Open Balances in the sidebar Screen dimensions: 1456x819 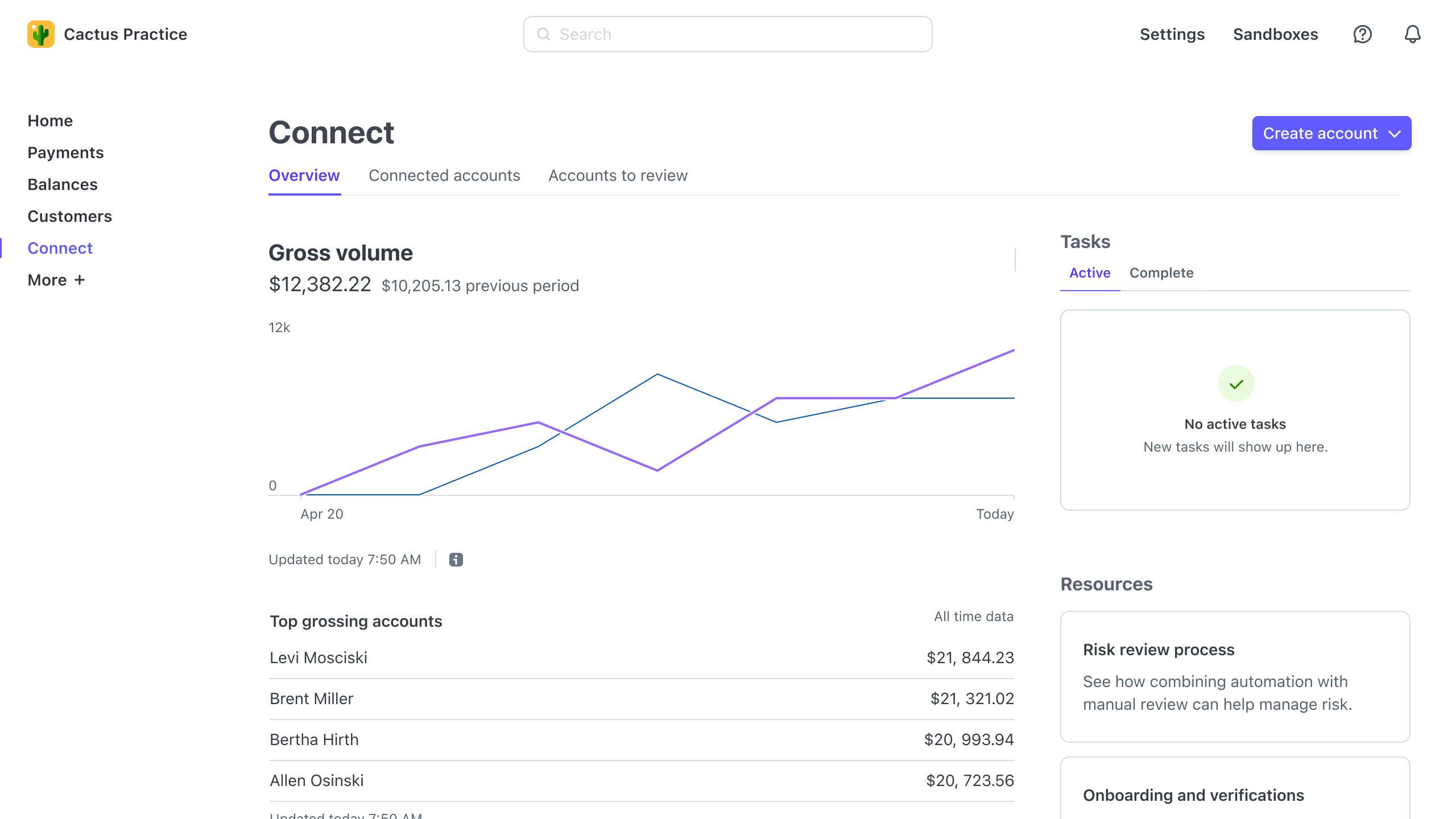(x=63, y=184)
